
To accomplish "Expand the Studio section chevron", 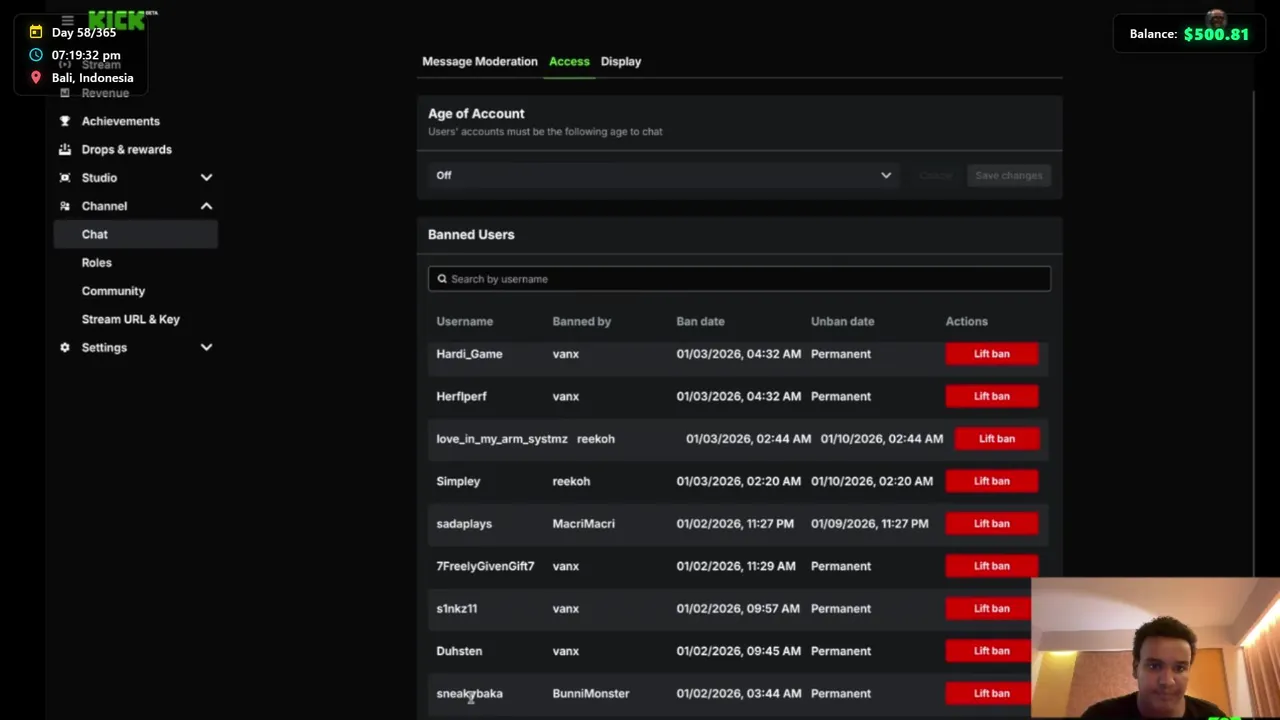I will (x=206, y=177).
